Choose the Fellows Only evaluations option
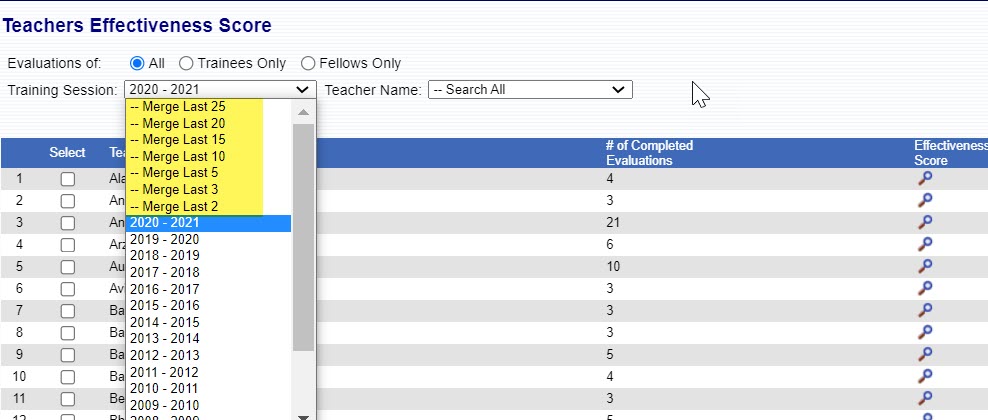This screenshot has width=988, height=420. click(x=308, y=63)
